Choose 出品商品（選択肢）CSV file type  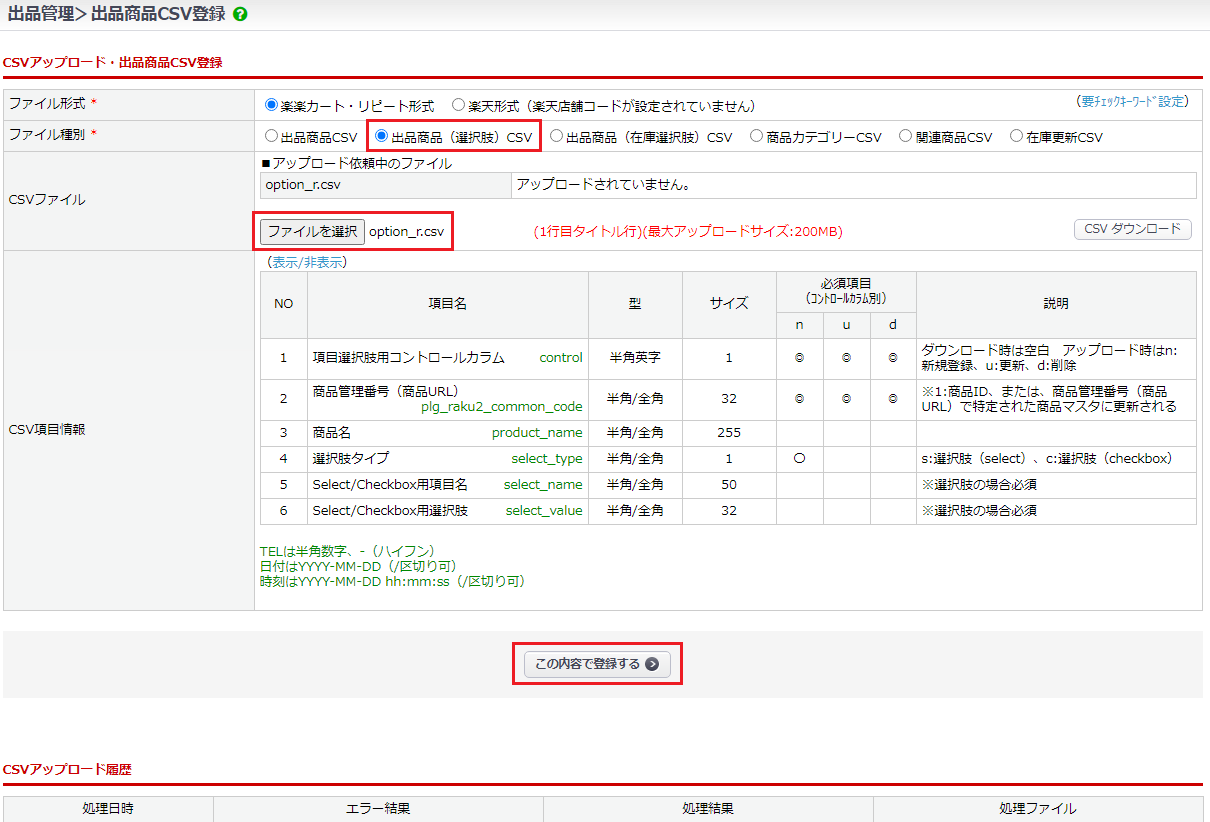[382, 137]
